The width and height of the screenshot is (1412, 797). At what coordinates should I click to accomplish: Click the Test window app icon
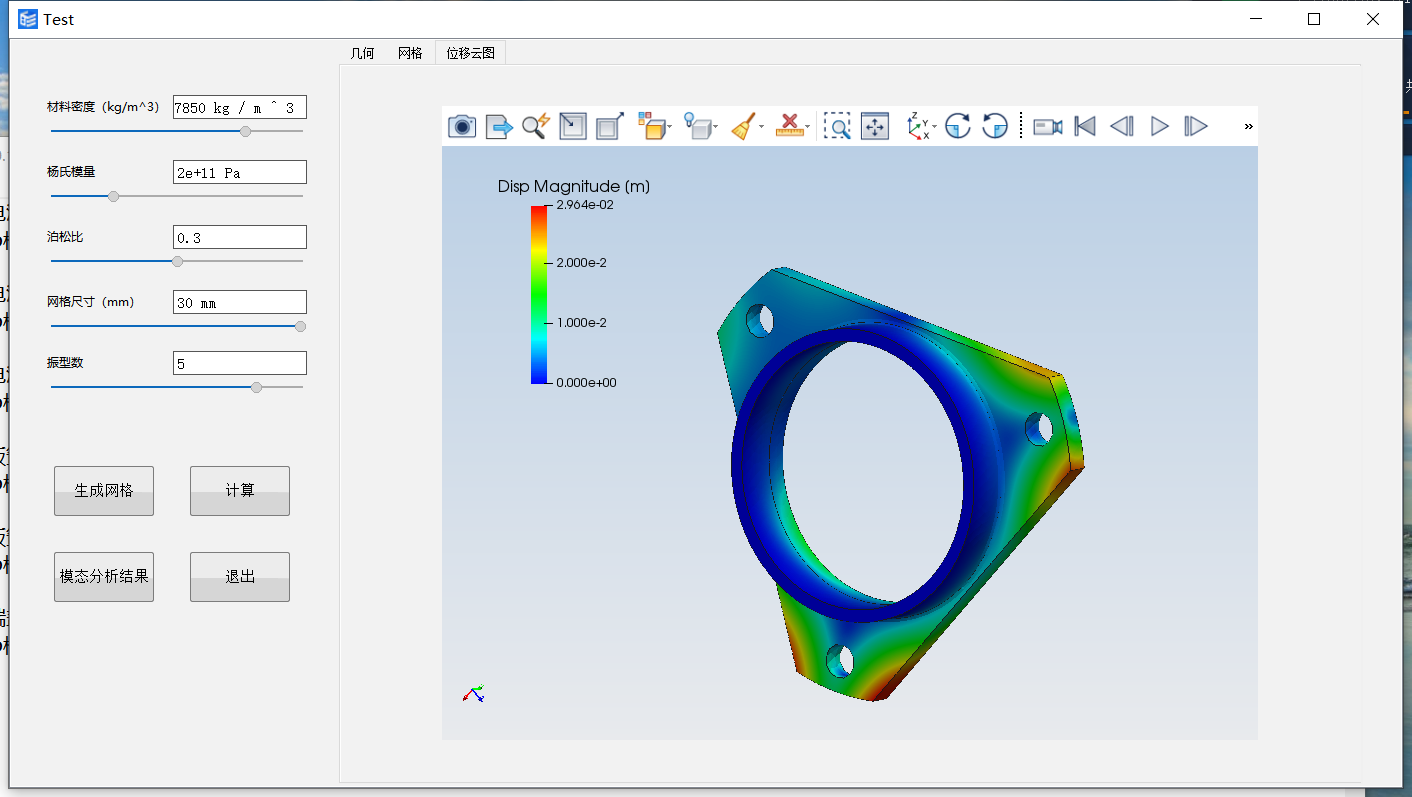tap(28, 19)
